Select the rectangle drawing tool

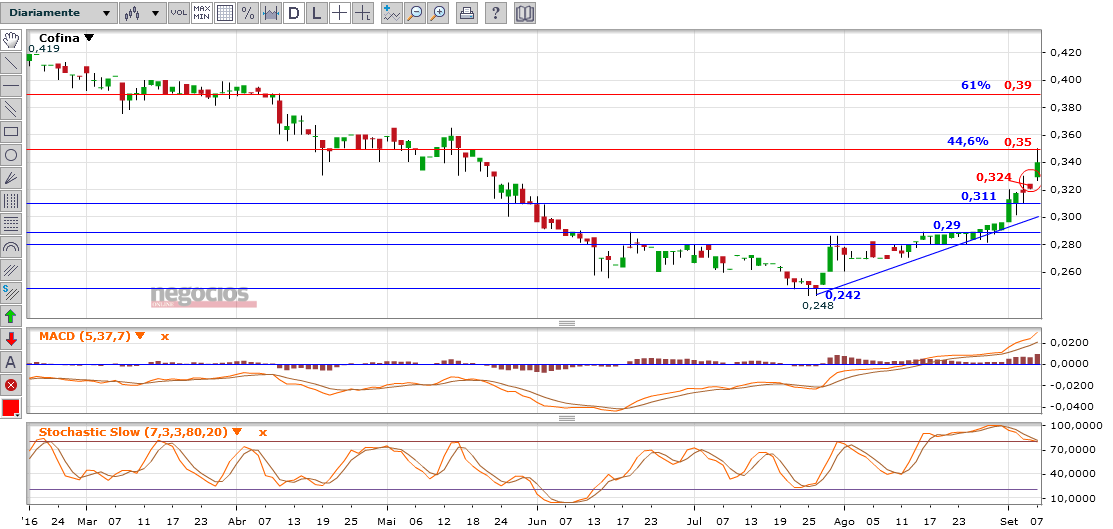(x=11, y=131)
